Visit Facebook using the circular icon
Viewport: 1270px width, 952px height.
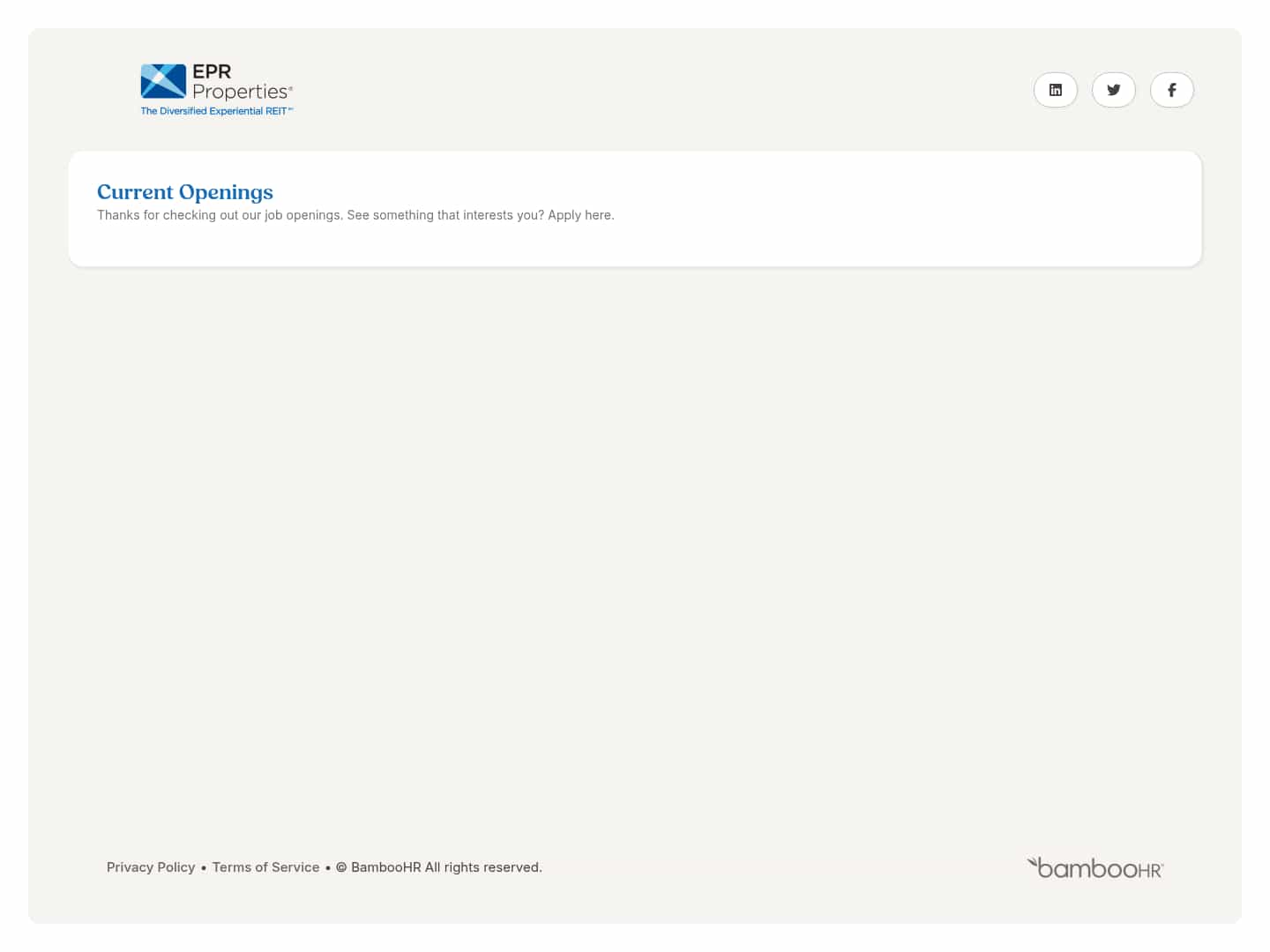click(x=1171, y=89)
